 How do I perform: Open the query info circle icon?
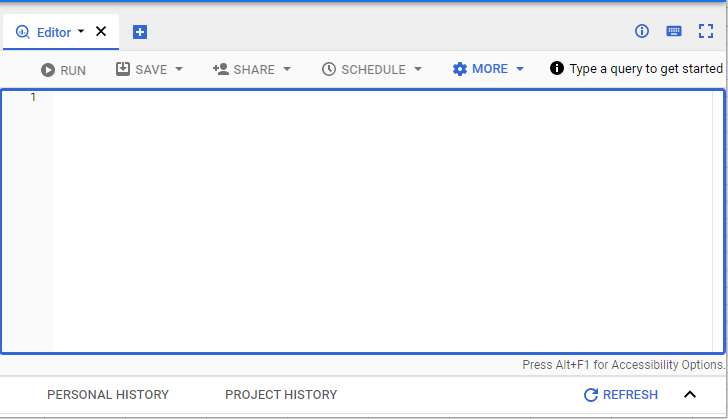pos(642,31)
